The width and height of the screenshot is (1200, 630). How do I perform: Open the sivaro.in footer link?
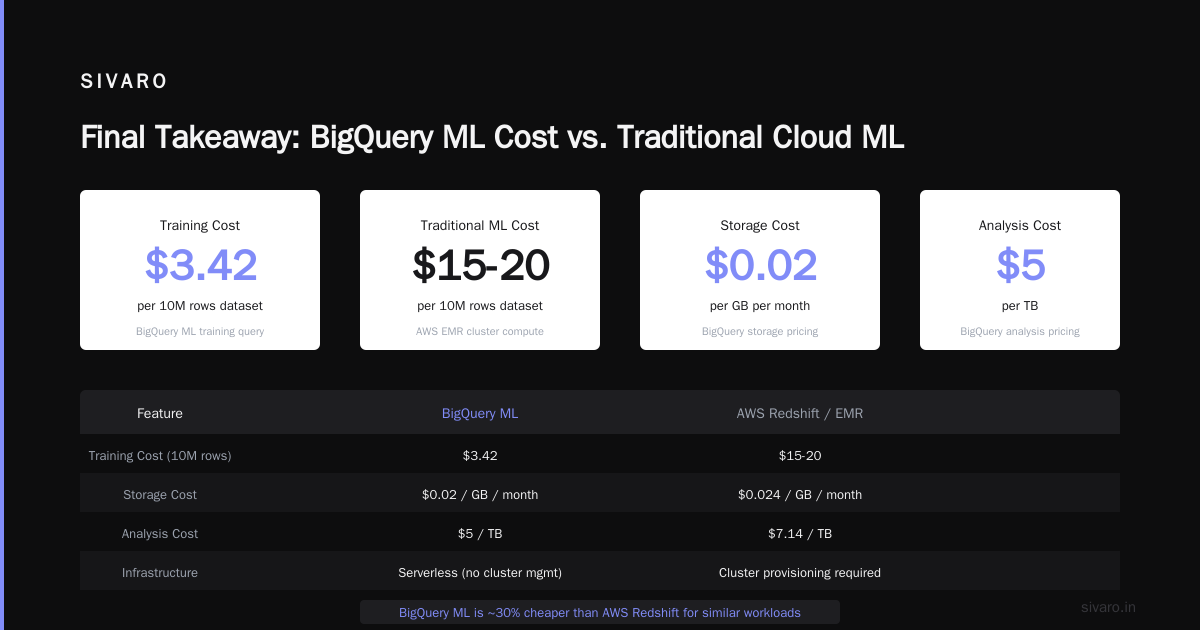pyautogui.click(x=1109, y=607)
